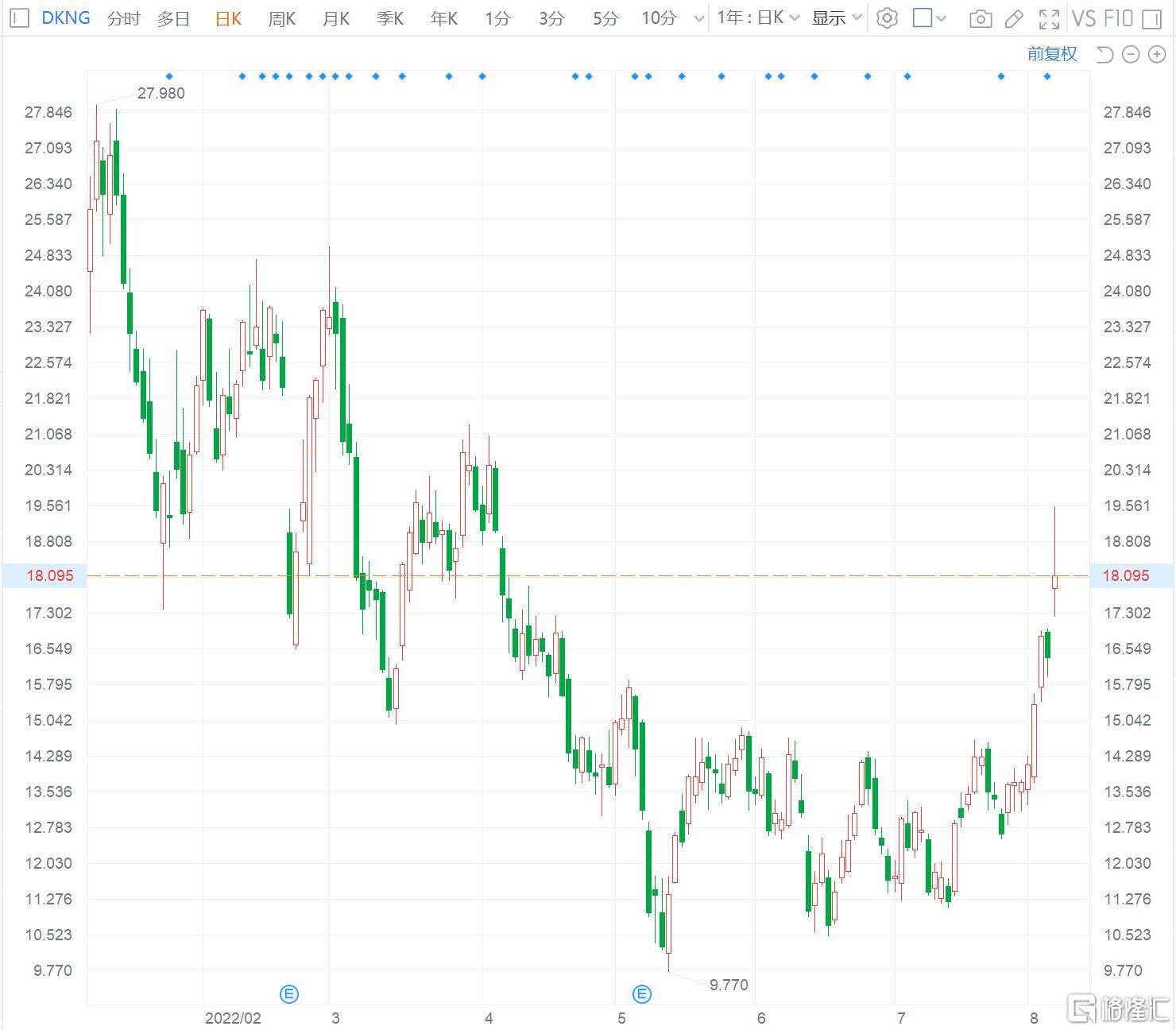Click the 27.980 high price label
This screenshot has width=1176, height=1030.
coord(161,93)
